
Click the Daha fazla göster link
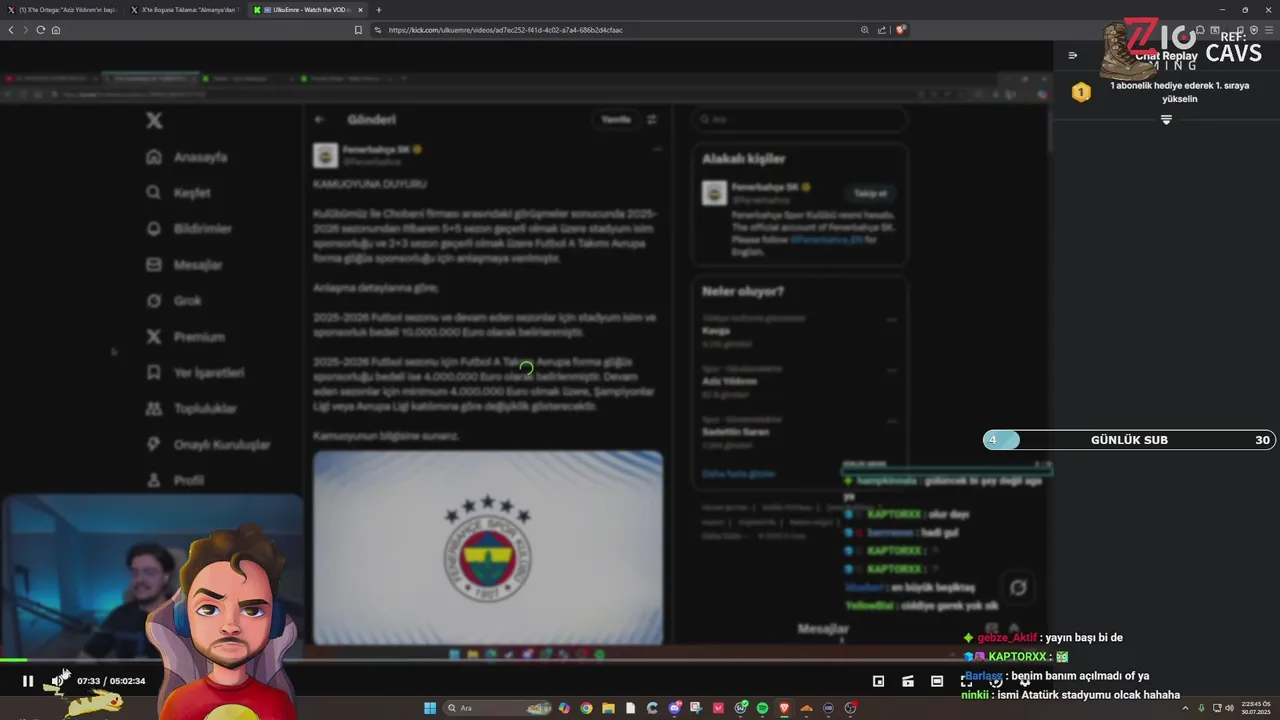(x=738, y=474)
